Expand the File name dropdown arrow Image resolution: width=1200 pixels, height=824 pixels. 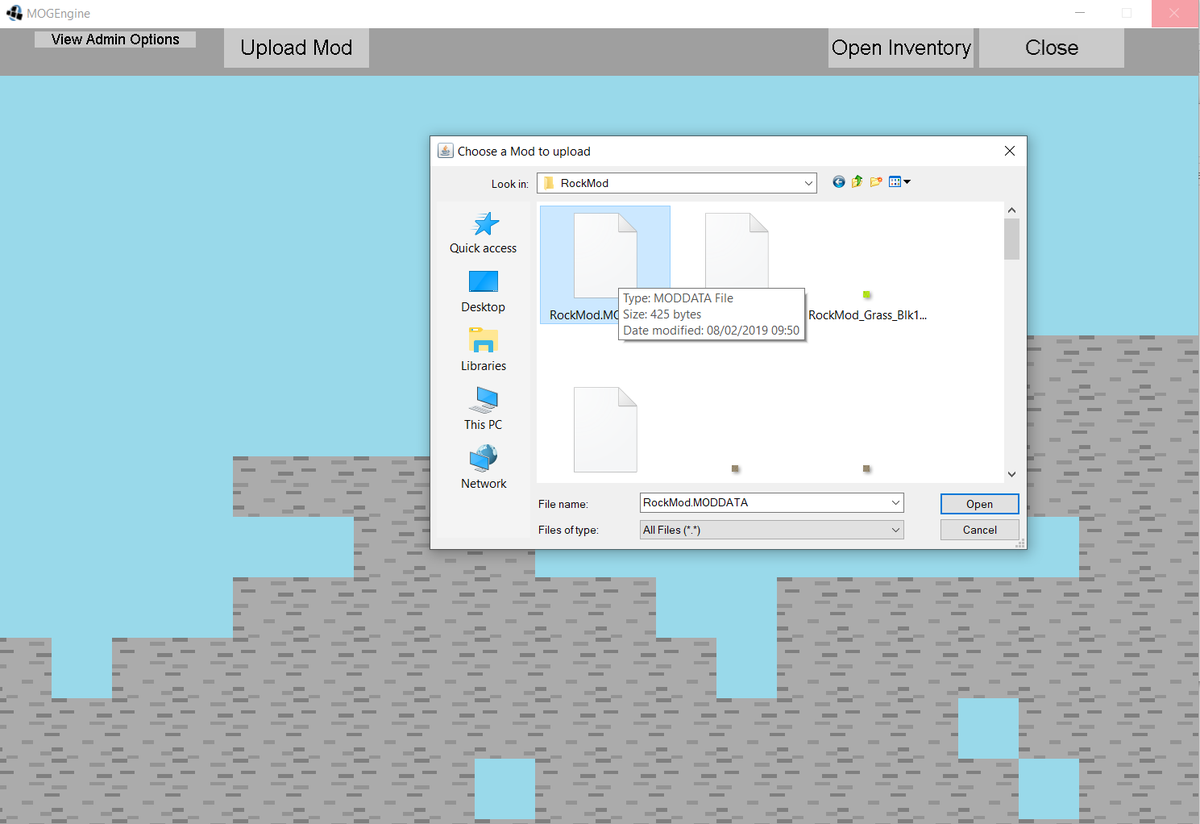click(x=895, y=503)
